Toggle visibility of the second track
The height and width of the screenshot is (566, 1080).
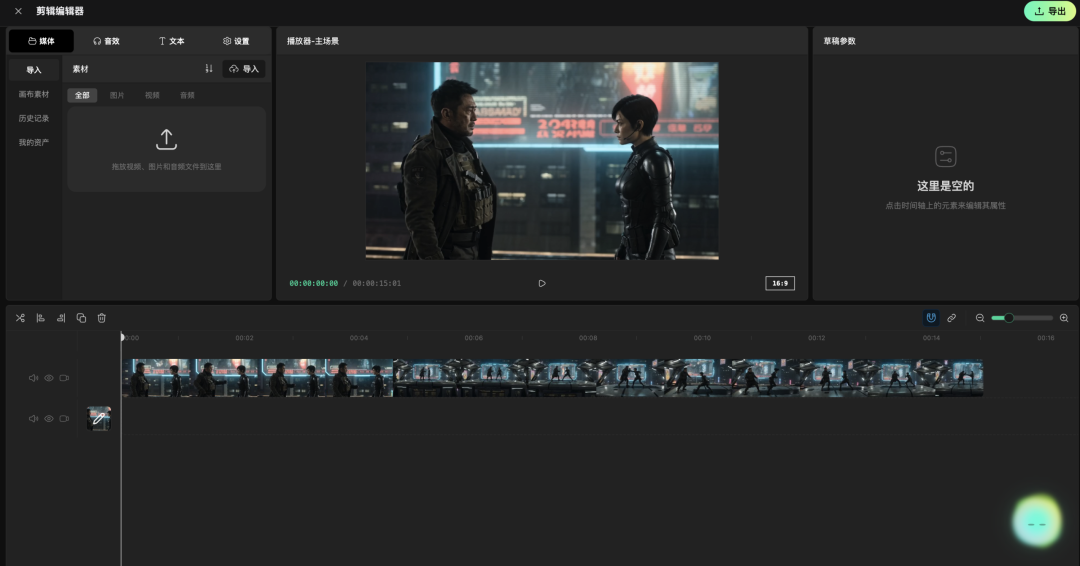point(49,419)
